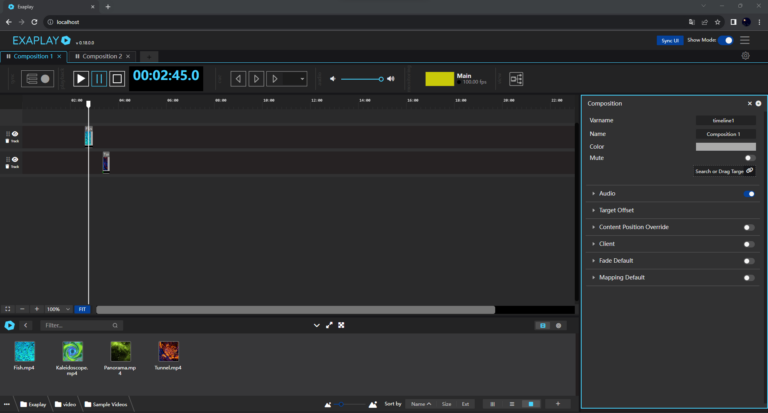Pause the composition playback

point(99,78)
